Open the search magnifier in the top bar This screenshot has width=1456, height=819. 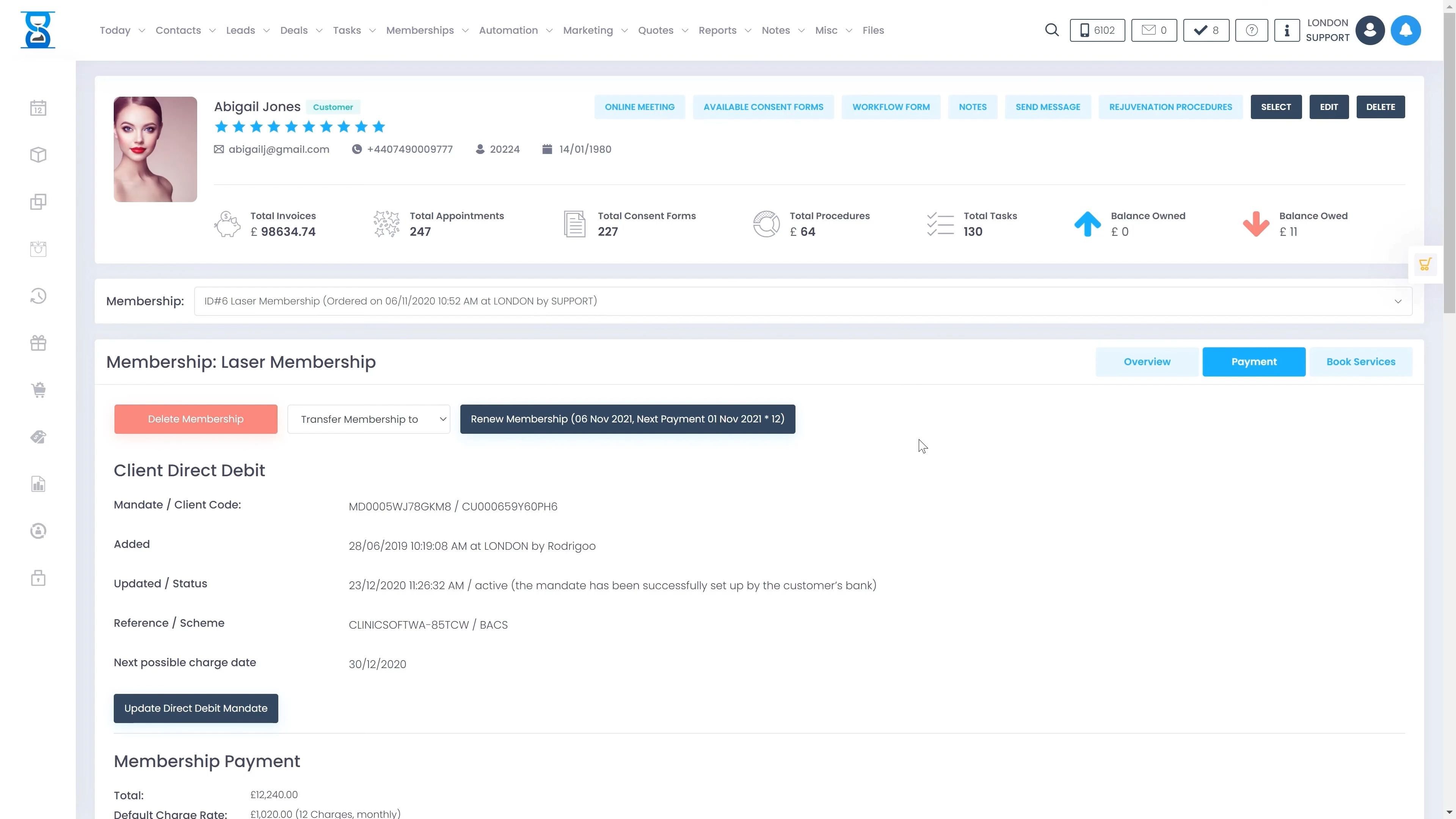point(1051,30)
